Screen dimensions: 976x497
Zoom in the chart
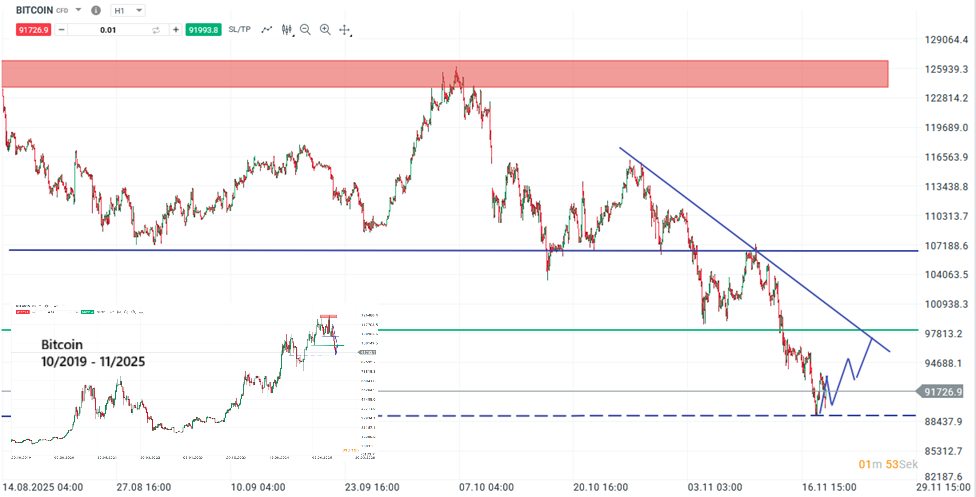coord(325,29)
